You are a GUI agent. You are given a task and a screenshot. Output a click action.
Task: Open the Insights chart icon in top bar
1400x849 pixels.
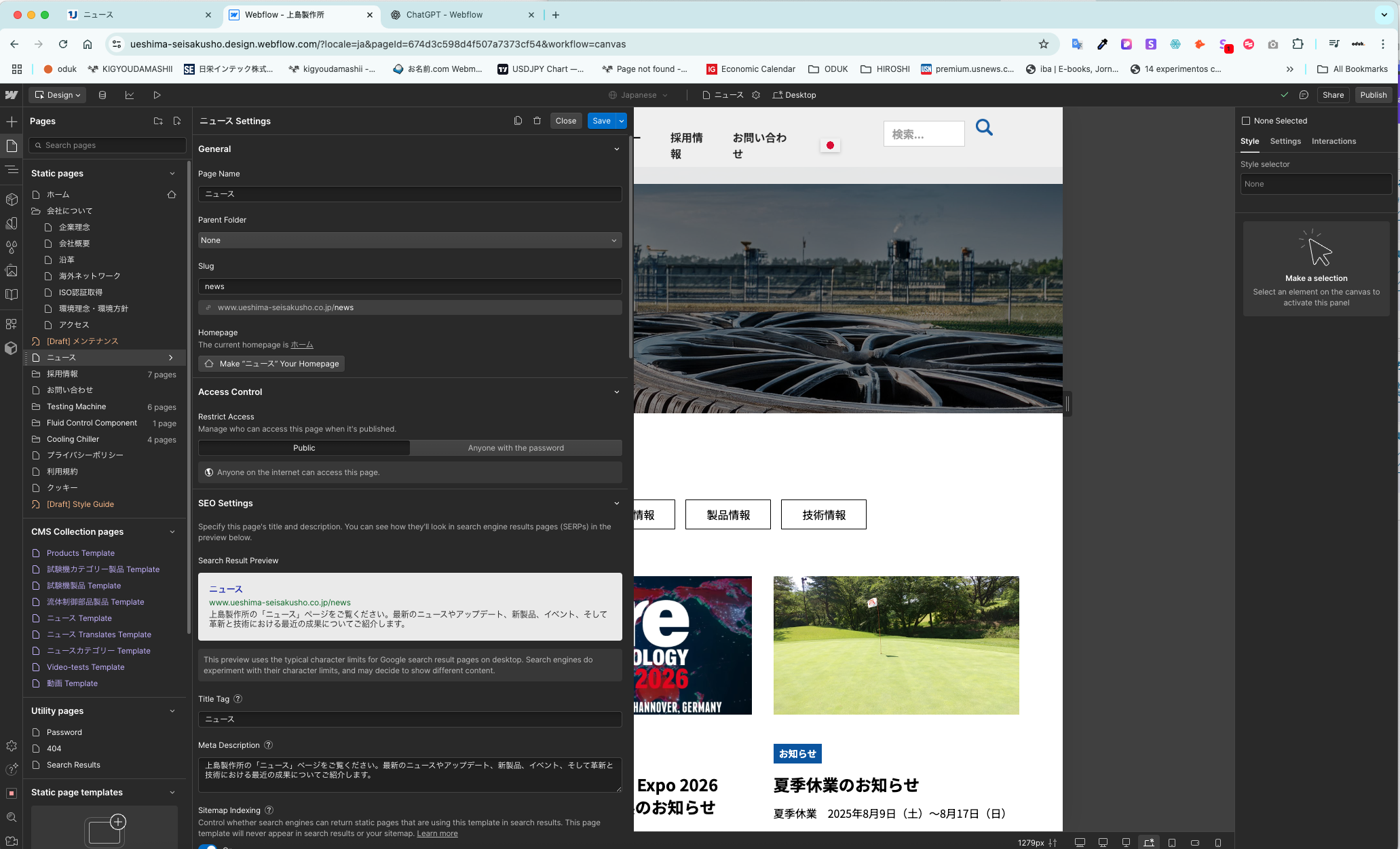coord(130,95)
